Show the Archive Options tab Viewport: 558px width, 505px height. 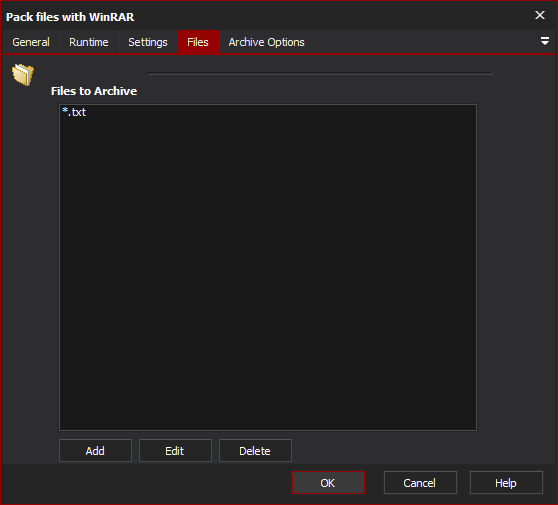point(267,42)
